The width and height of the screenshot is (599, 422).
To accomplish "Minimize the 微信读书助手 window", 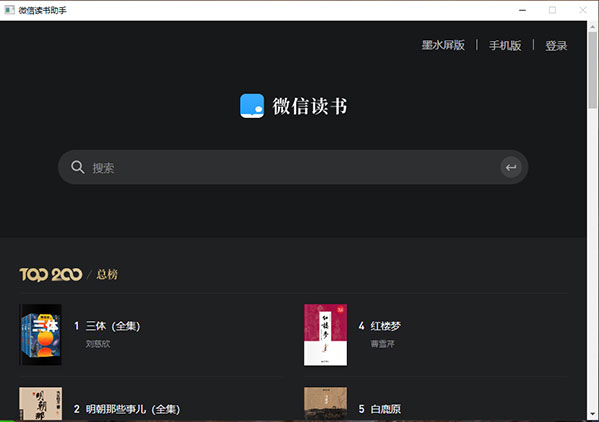I will click(523, 10).
